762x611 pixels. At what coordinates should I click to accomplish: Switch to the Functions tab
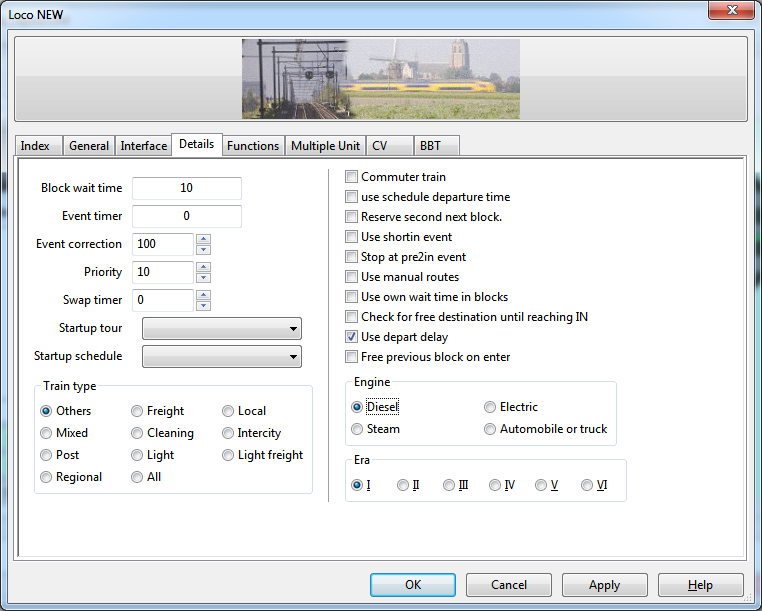click(253, 146)
